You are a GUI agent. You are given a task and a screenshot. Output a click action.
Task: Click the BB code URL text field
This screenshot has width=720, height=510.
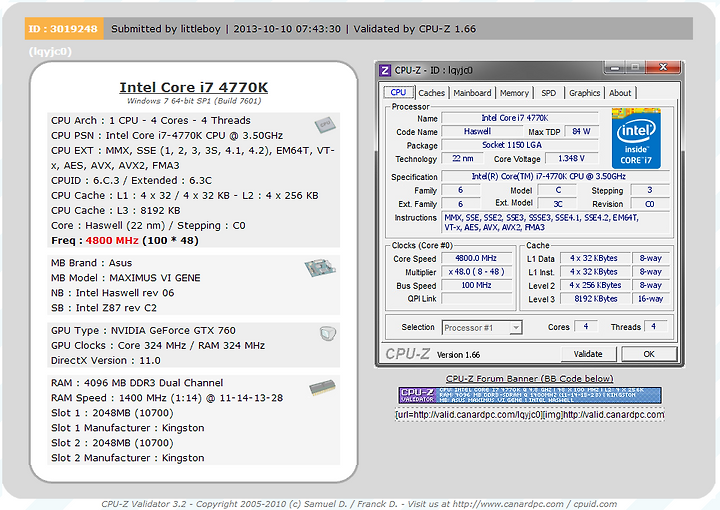[x=529, y=415]
